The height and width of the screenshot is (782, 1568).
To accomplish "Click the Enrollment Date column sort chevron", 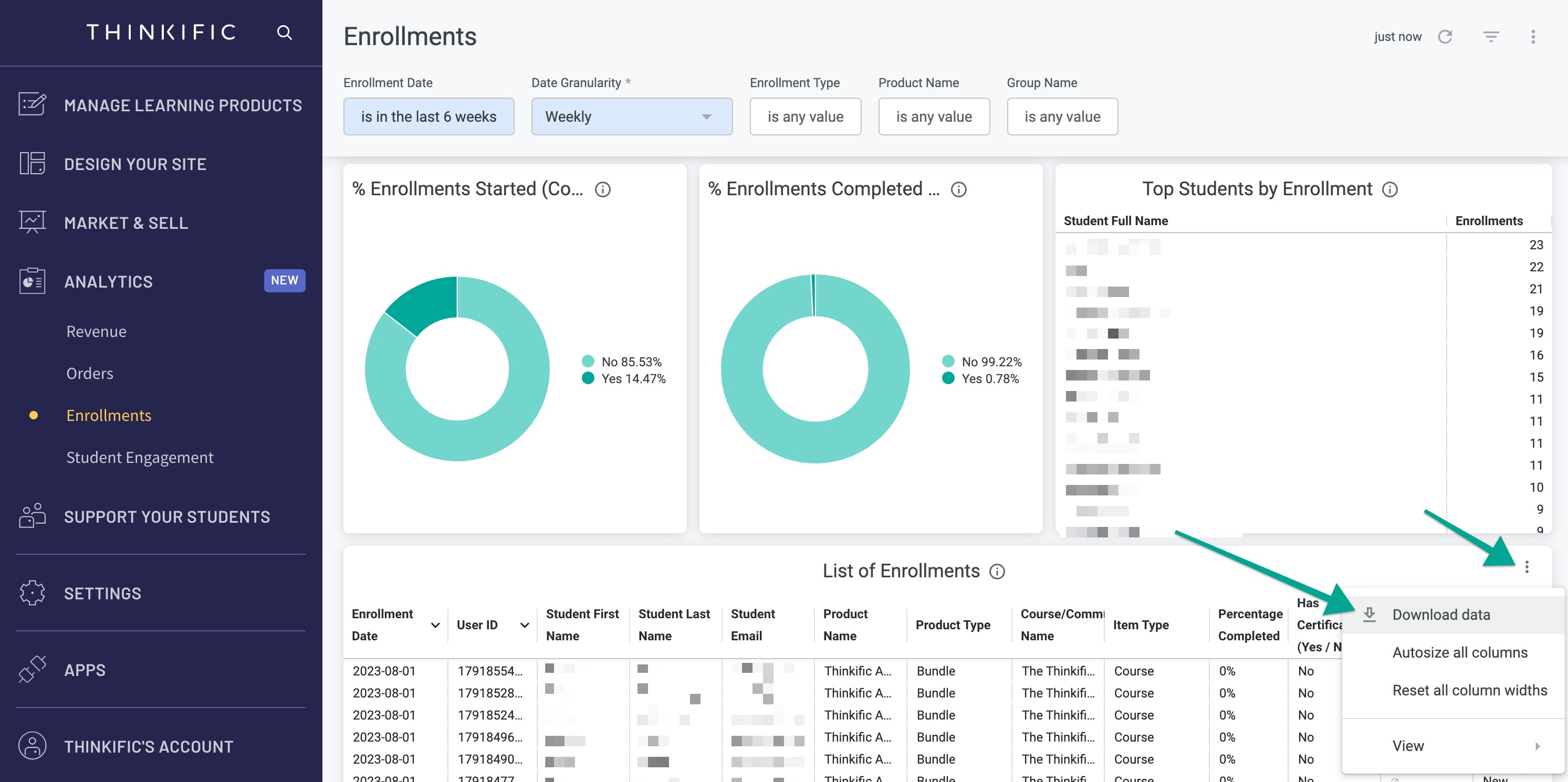I will point(435,625).
